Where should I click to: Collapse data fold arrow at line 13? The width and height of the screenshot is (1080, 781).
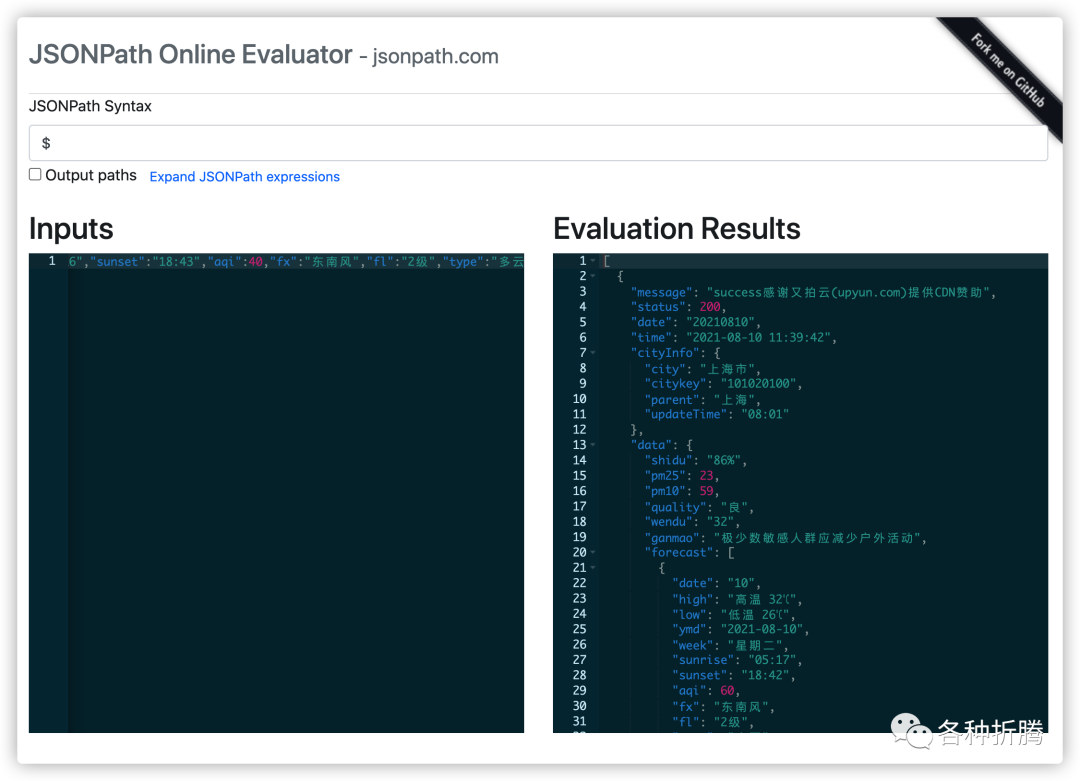(593, 446)
